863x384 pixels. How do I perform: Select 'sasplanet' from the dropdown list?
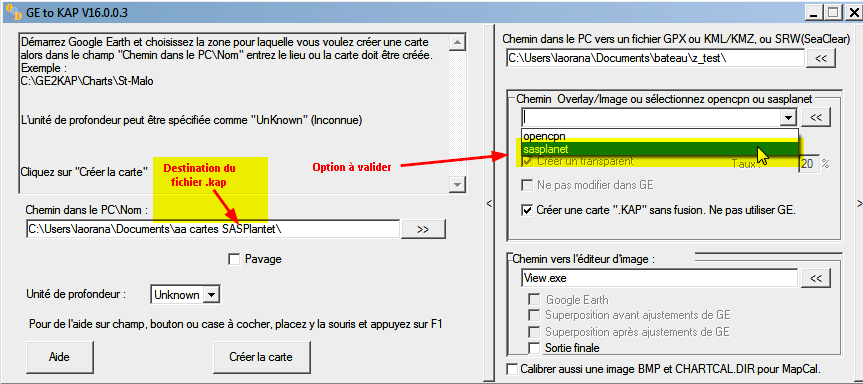click(x=659, y=149)
